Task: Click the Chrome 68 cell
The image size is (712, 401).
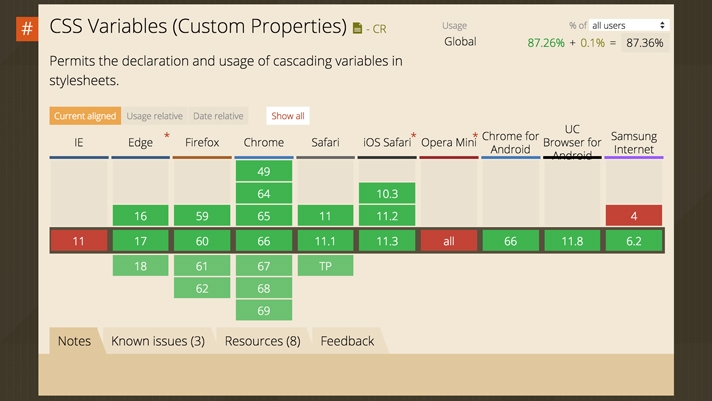Action: 264,288
